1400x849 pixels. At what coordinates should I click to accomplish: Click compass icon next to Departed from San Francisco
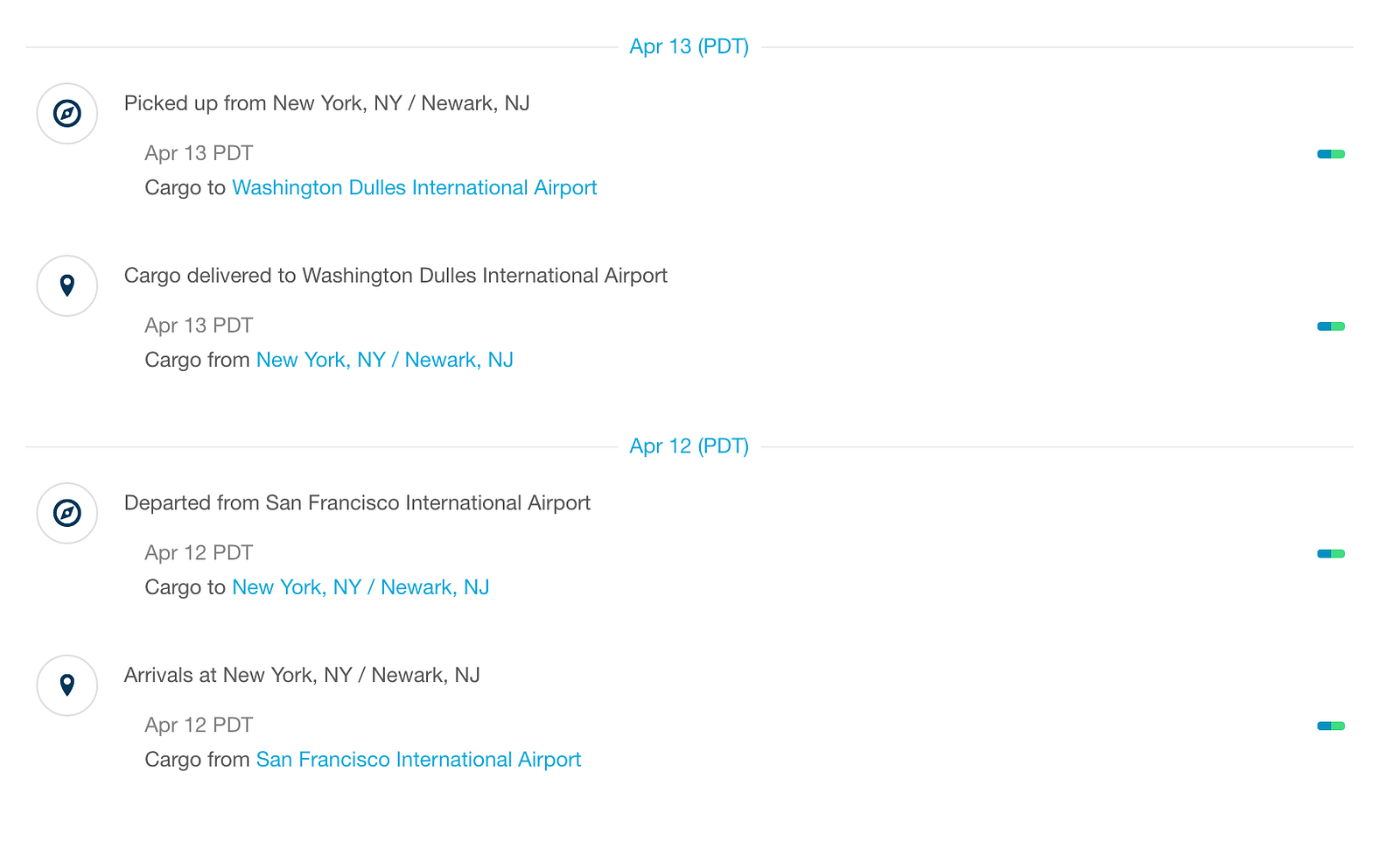(67, 513)
